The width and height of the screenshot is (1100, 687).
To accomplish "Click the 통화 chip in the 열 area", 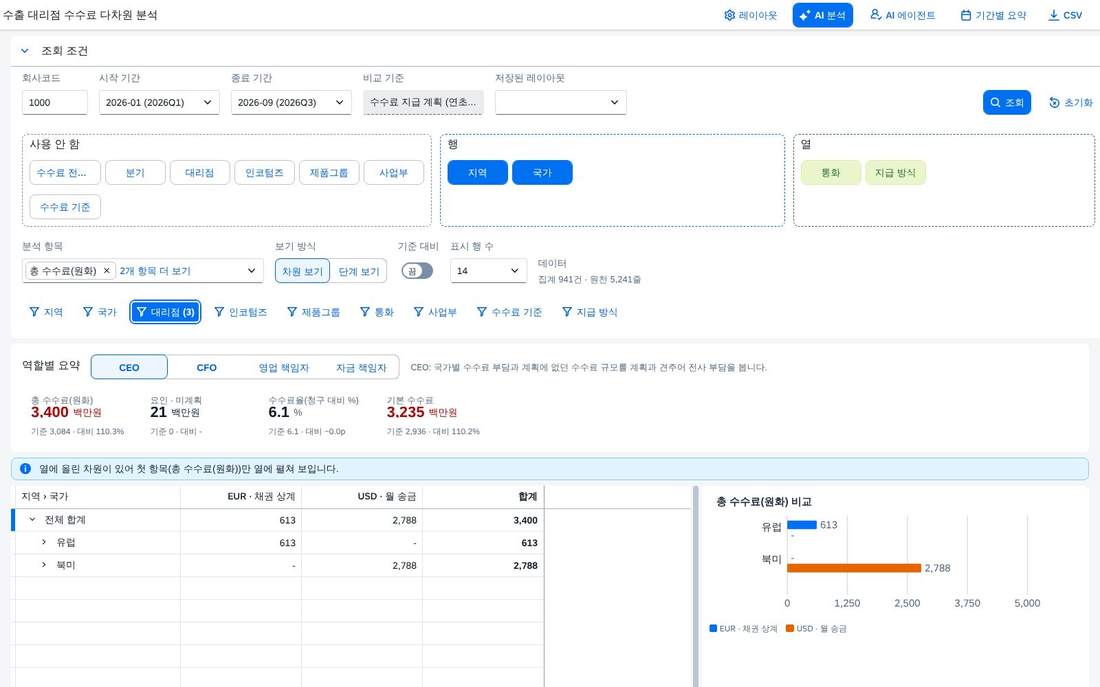I will click(831, 173).
